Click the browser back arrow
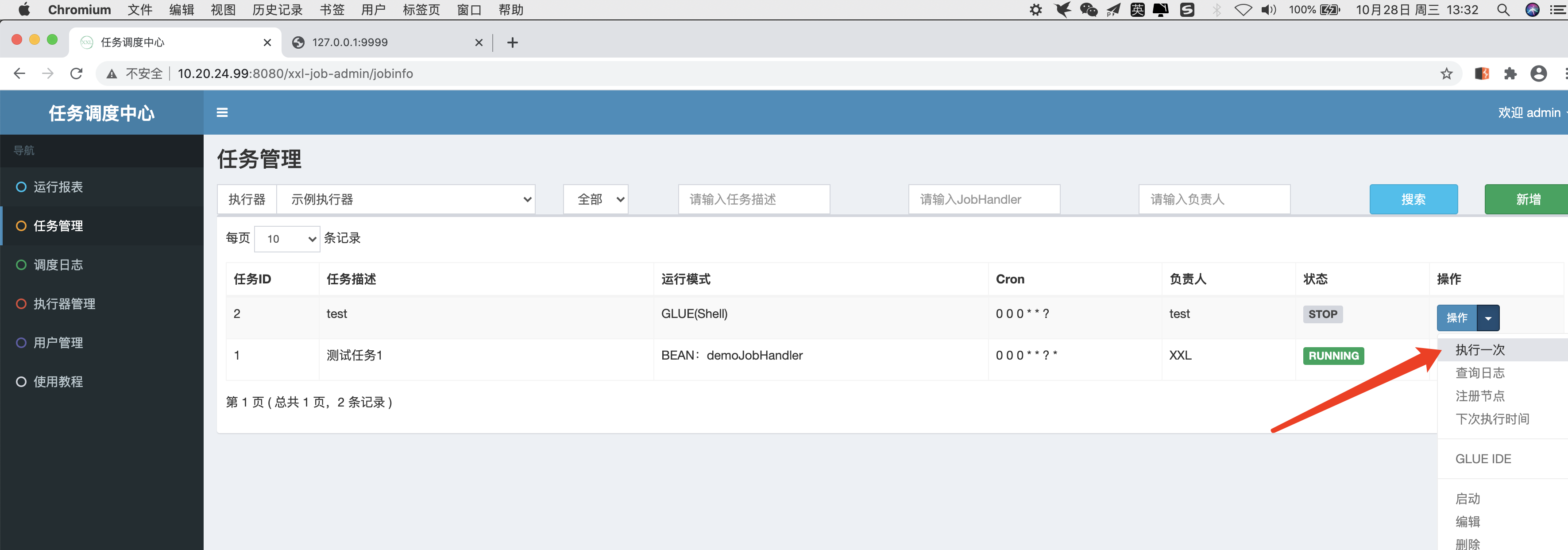The height and width of the screenshot is (550, 1568). coord(19,74)
